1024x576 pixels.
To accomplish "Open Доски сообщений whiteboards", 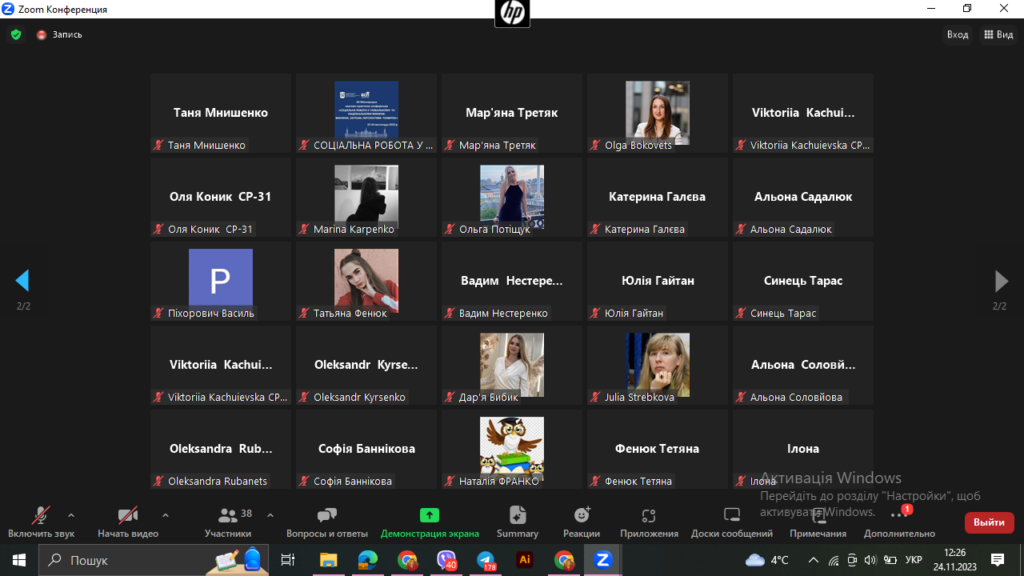I will 731,516.
